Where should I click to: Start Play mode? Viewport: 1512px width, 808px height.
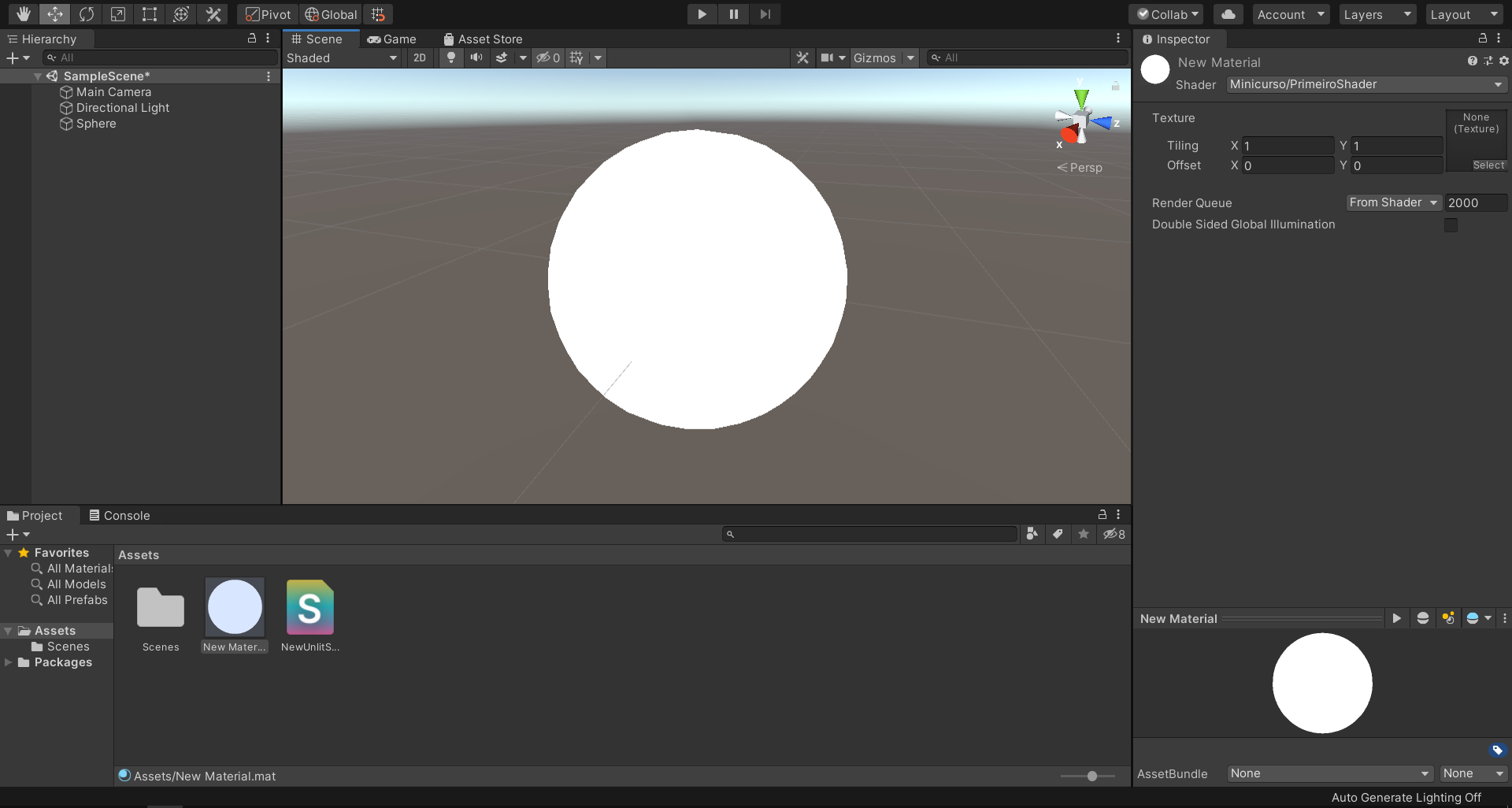(702, 14)
